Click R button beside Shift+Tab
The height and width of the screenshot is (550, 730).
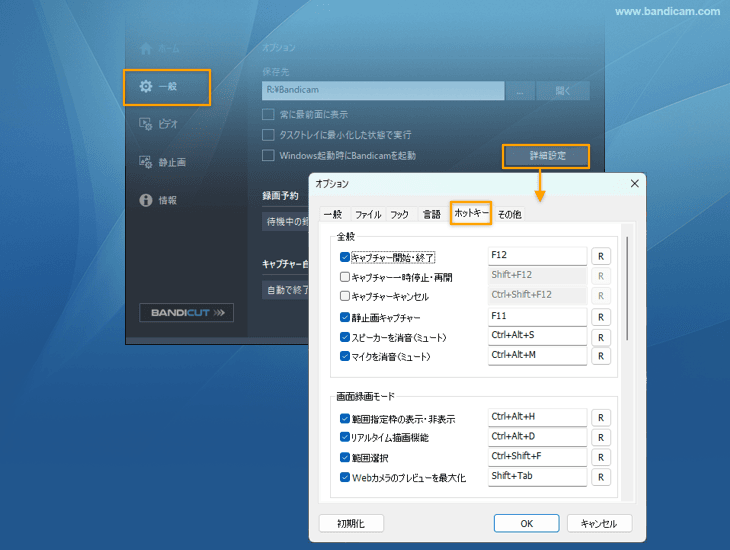tap(601, 477)
